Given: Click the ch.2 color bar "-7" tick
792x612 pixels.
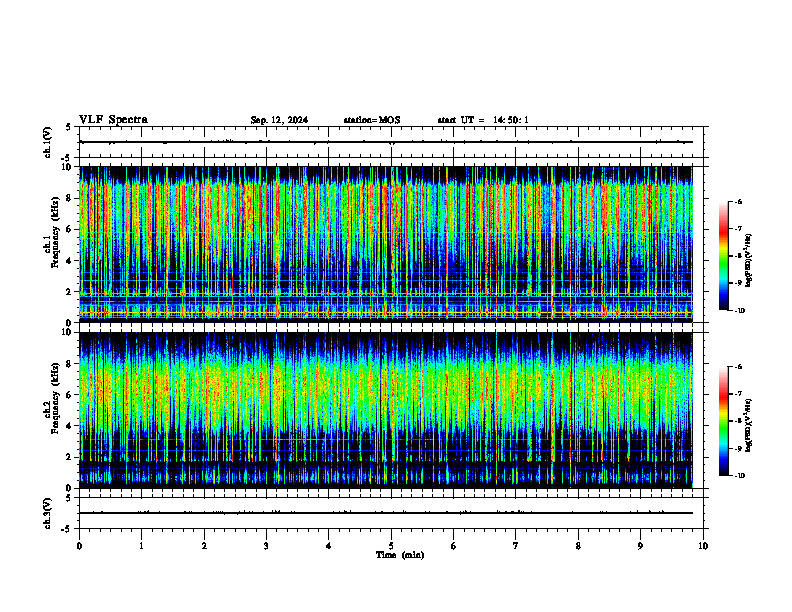Looking at the screenshot, I should click(738, 394).
